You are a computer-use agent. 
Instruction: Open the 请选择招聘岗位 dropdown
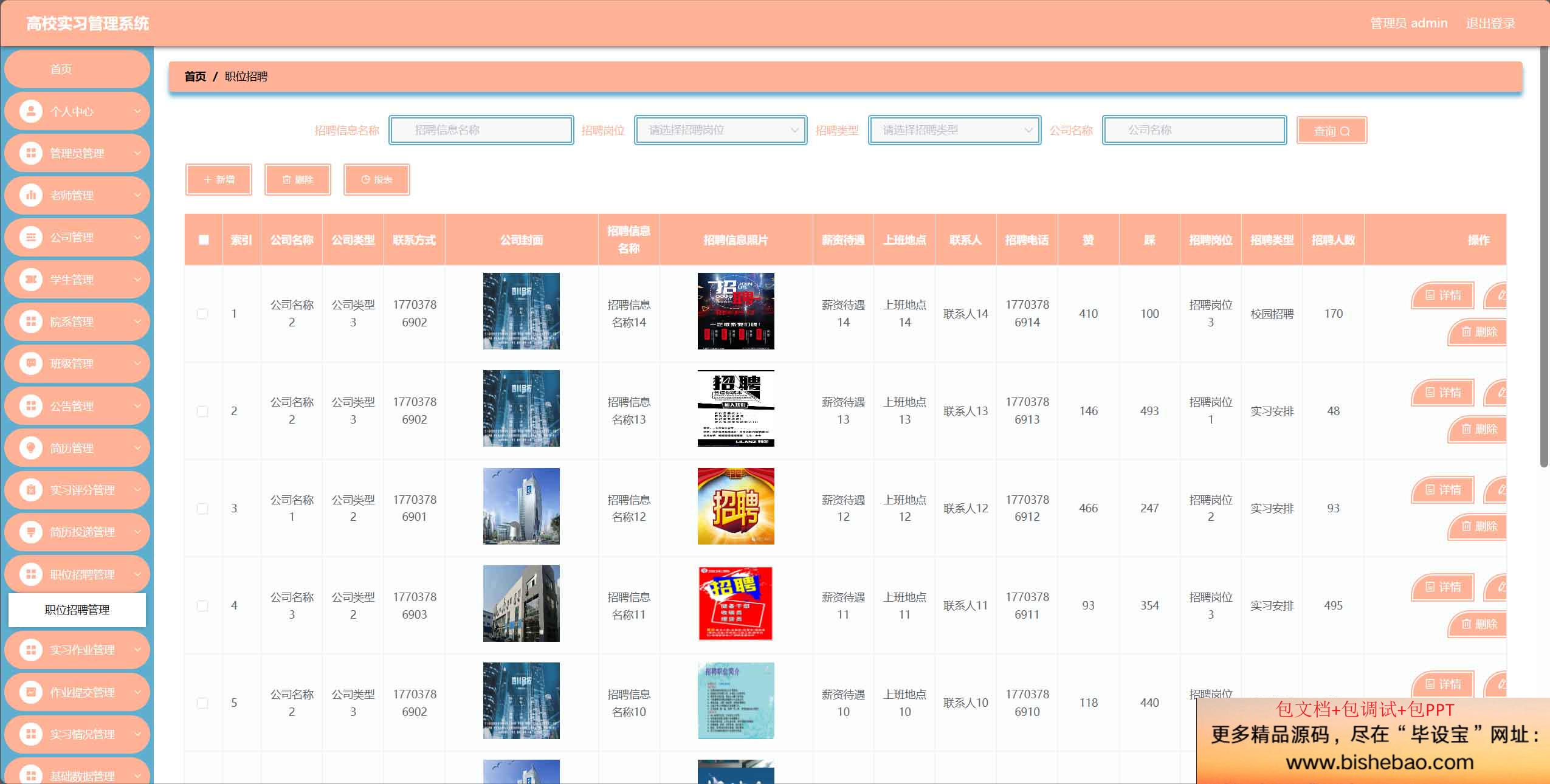[720, 130]
